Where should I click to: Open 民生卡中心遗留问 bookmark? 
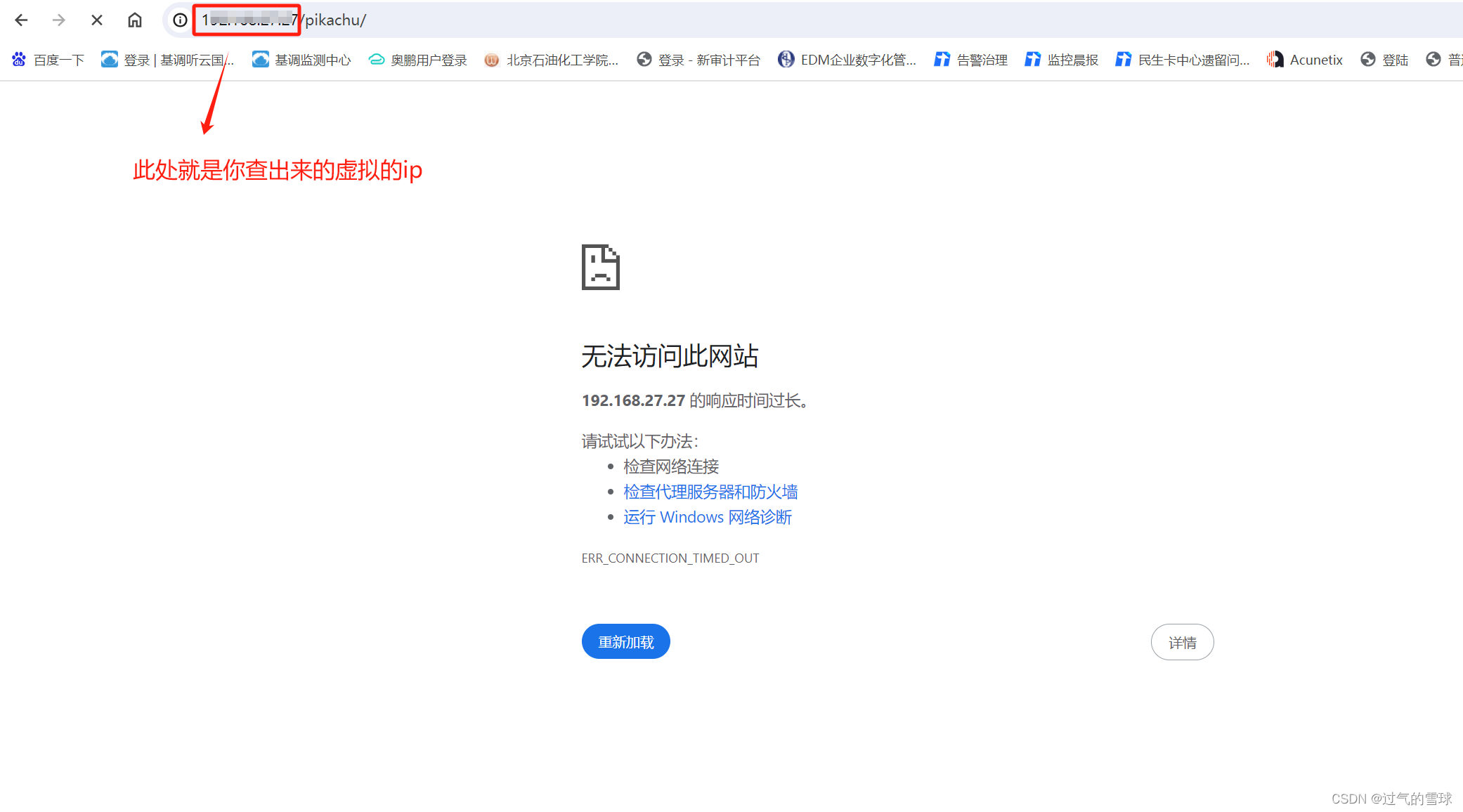pyautogui.click(x=1183, y=60)
